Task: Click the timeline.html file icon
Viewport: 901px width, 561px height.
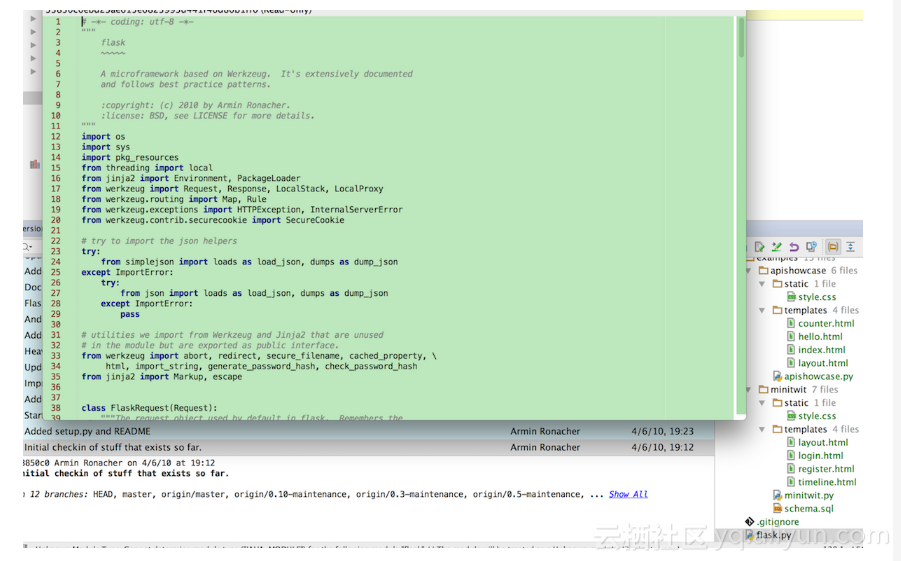Action: tap(791, 482)
